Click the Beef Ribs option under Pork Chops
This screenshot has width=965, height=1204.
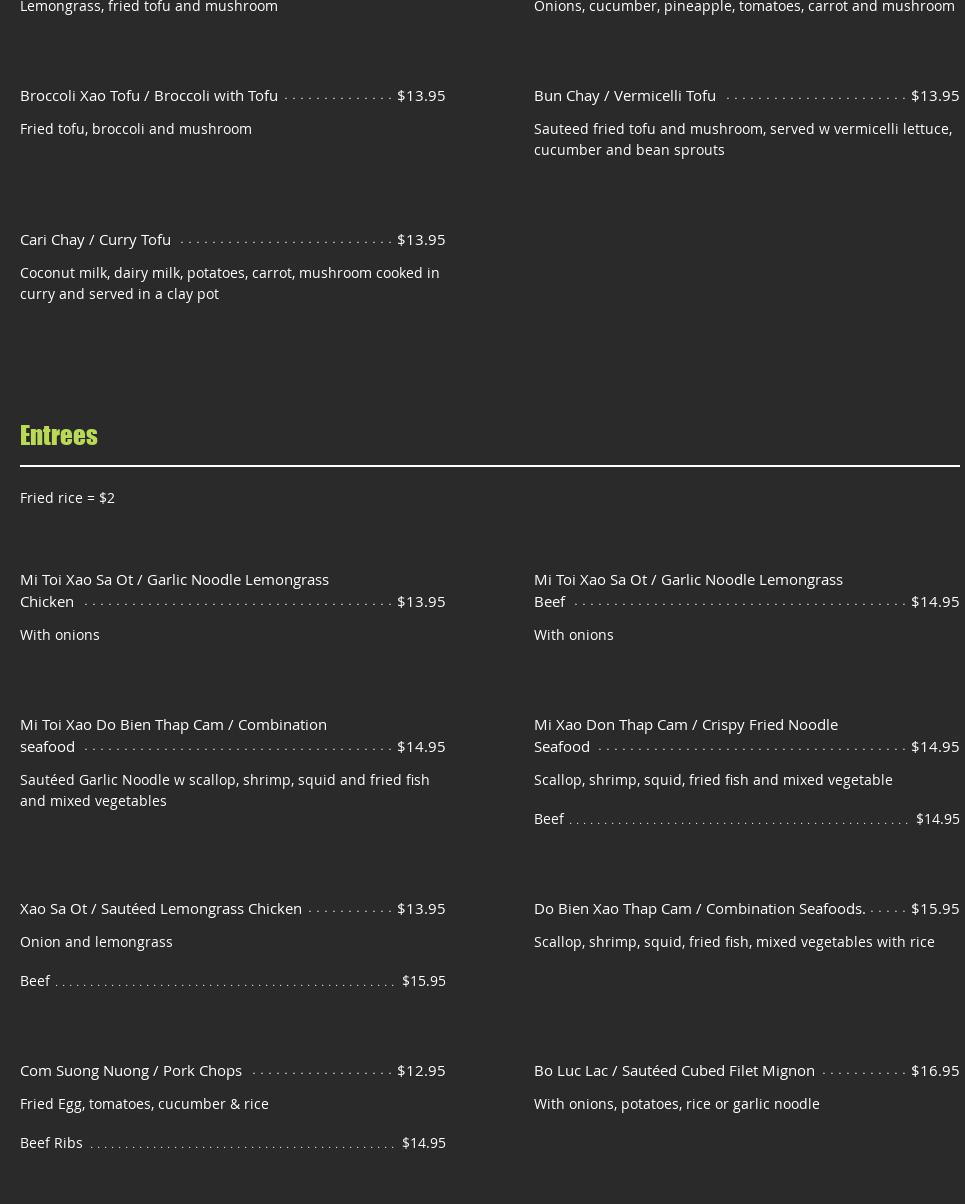click(52, 1142)
